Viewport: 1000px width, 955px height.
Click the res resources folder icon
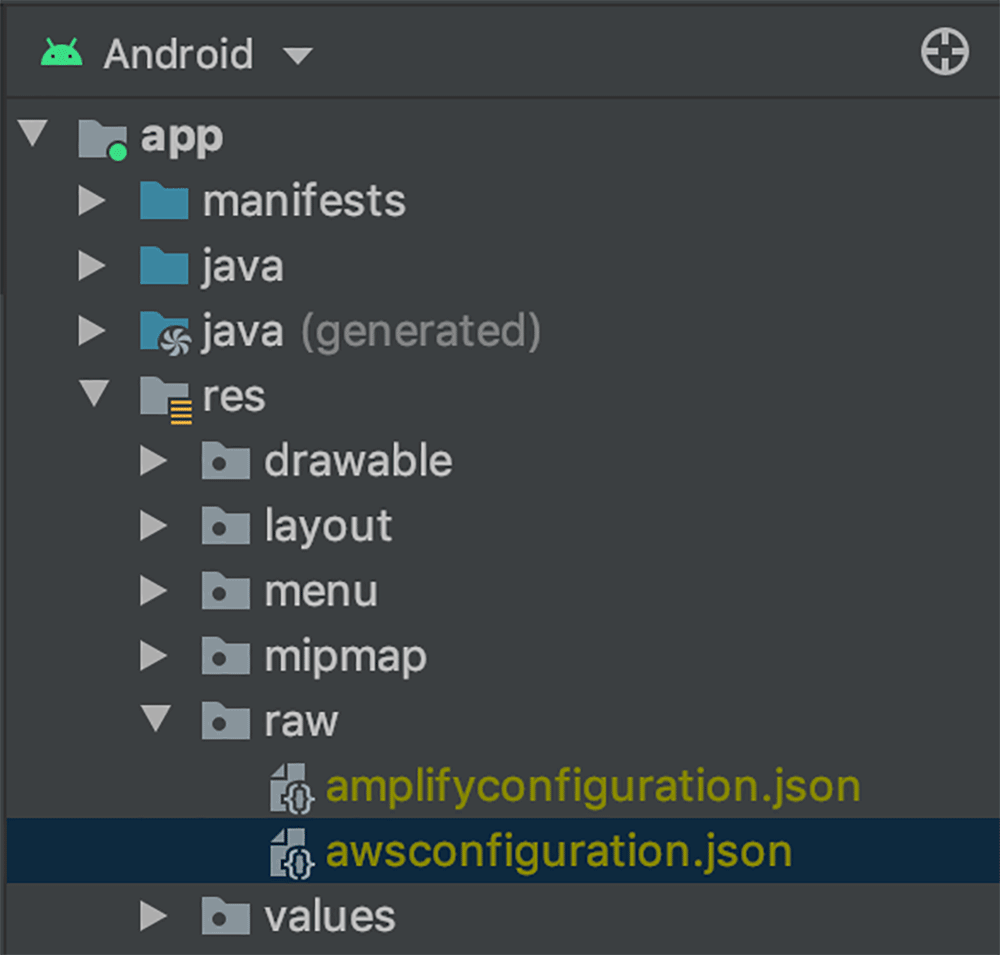coord(166,399)
